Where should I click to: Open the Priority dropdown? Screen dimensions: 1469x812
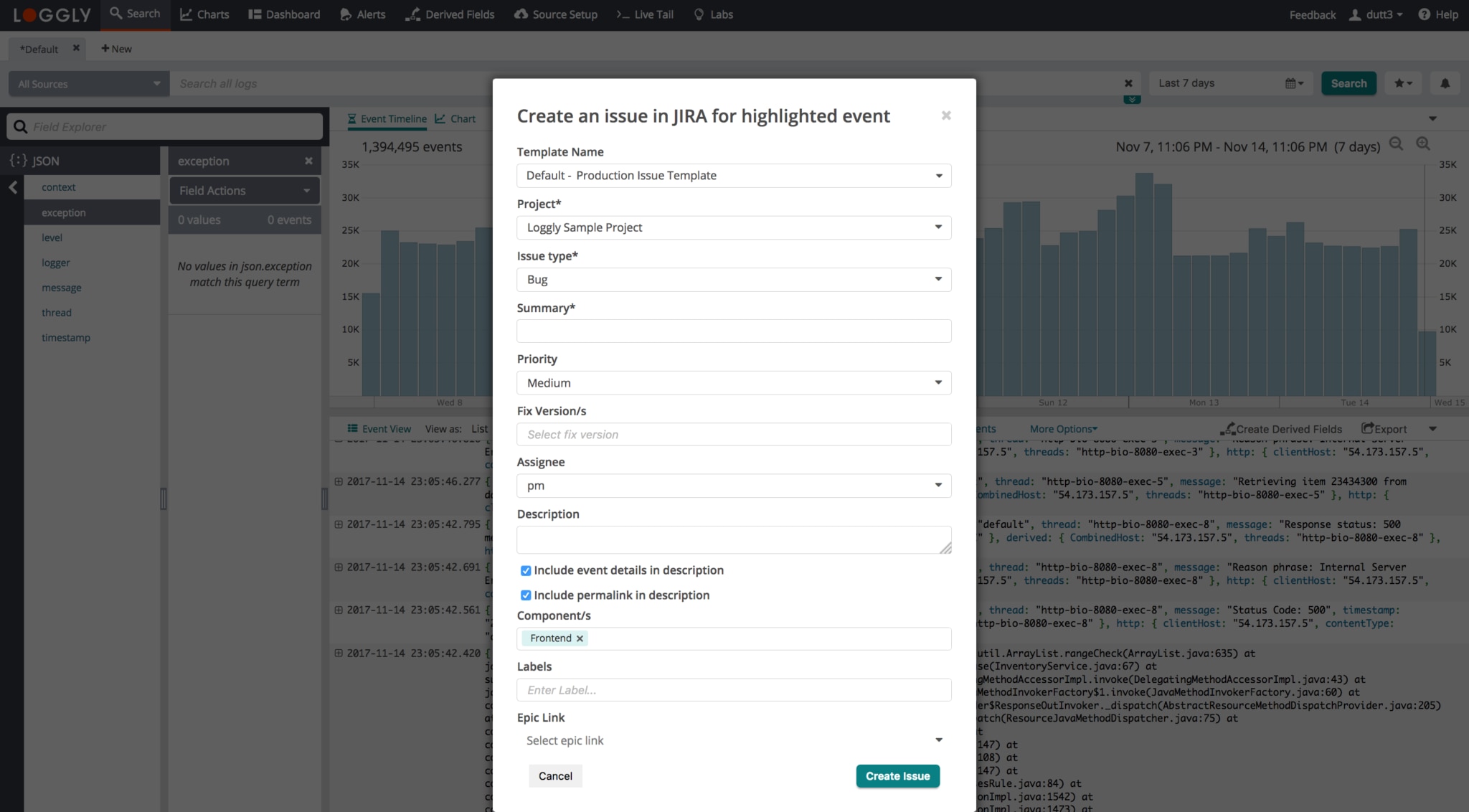pos(733,383)
